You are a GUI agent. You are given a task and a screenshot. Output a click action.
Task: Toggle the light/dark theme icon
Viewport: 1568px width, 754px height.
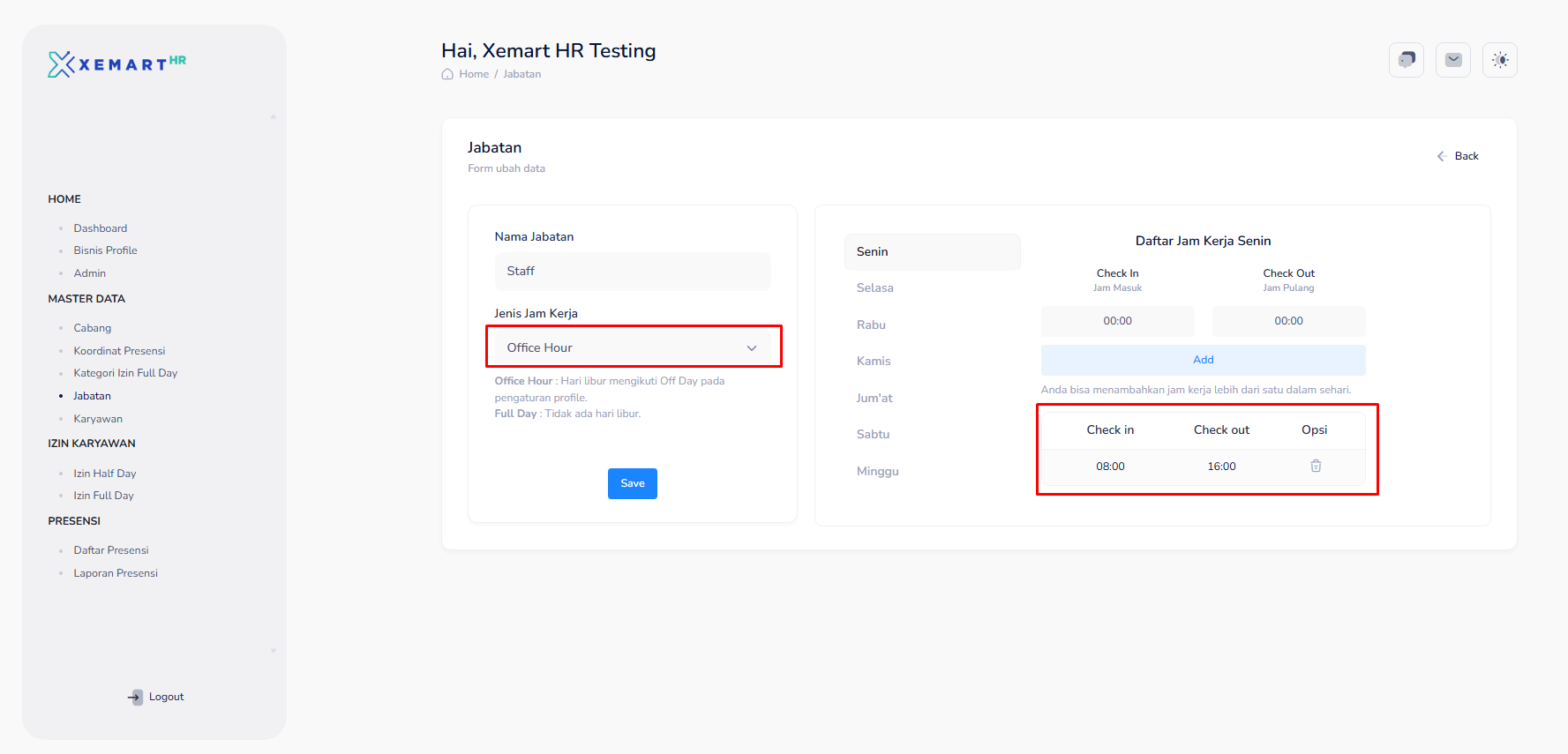pyautogui.click(x=1499, y=60)
